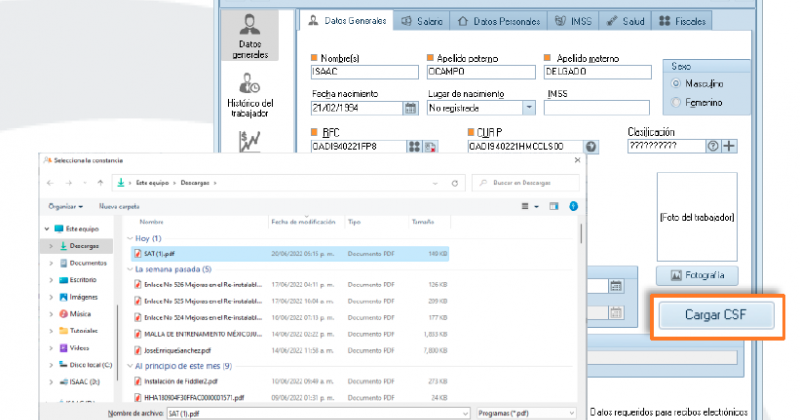The image size is (800, 420).
Task: Open Lugar de nacimiento dropdown
Action: pyautogui.click(x=529, y=108)
